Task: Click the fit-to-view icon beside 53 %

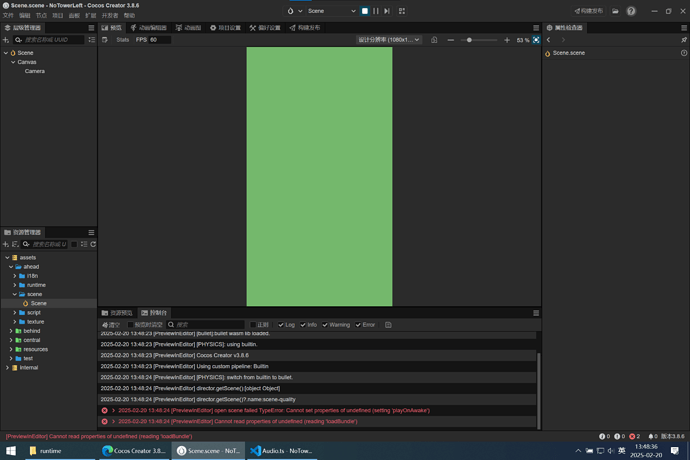Action: pyautogui.click(x=536, y=40)
